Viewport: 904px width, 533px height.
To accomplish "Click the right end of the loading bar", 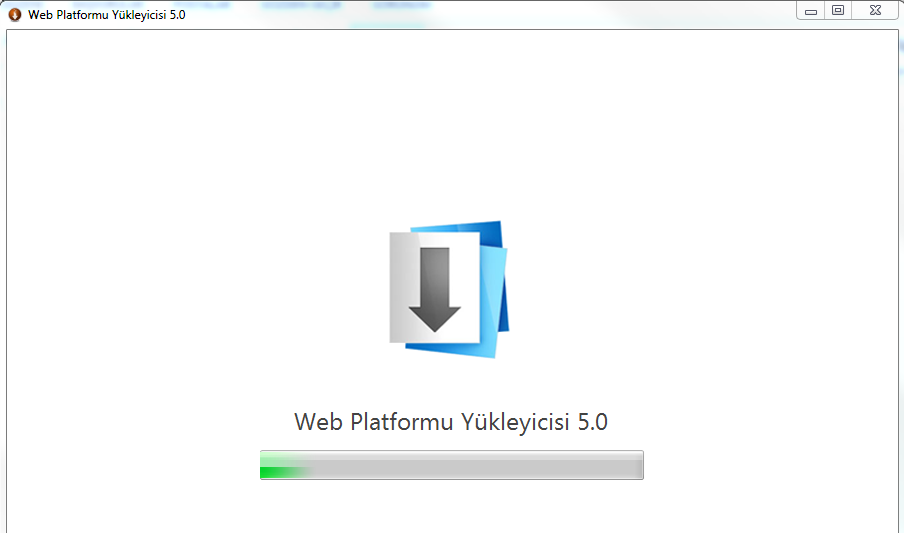I will [x=639, y=466].
